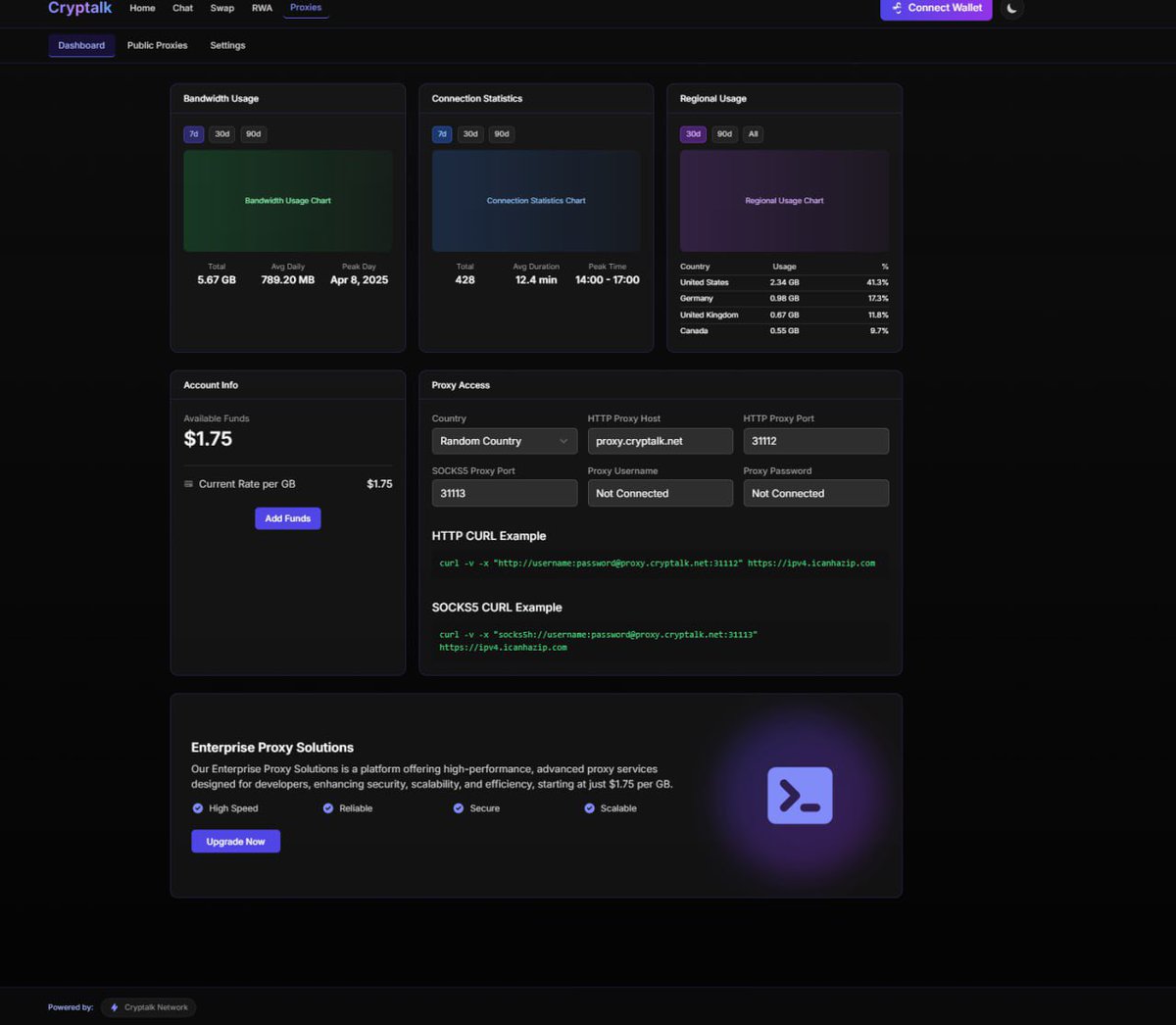Click the lightning icon in Cryptalk Network badge
This screenshot has height=1025, width=1176.
coord(114,1007)
